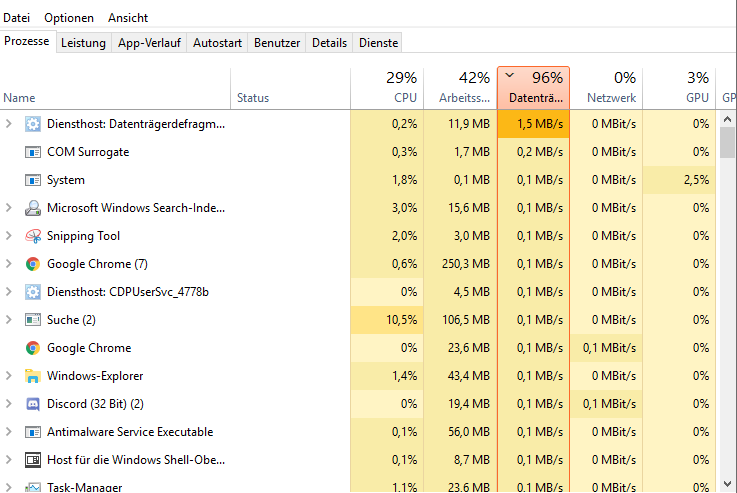737x493 pixels.
Task: Switch to the Leistung tab
Action: [x=84, y=43]
